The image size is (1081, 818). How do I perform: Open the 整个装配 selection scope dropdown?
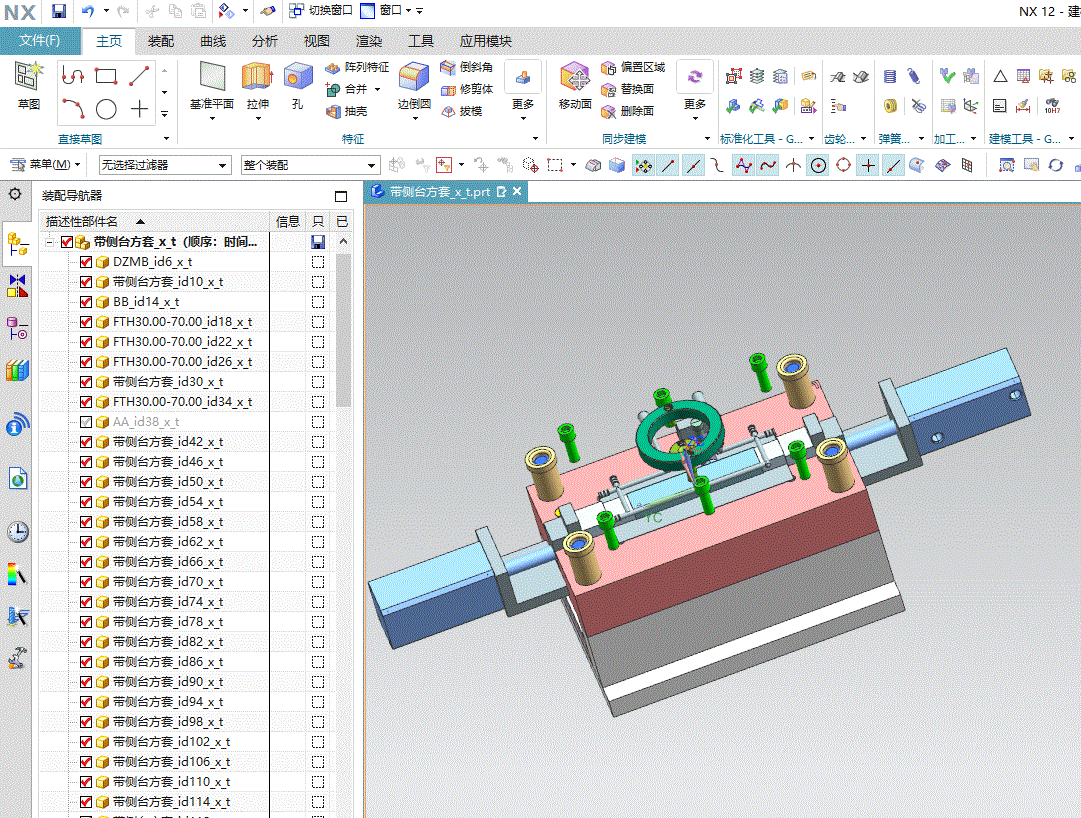pos(310,165)
